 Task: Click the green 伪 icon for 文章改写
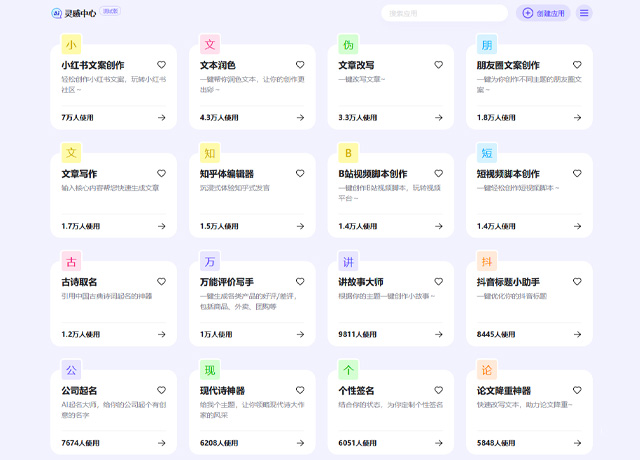[348, 45]
